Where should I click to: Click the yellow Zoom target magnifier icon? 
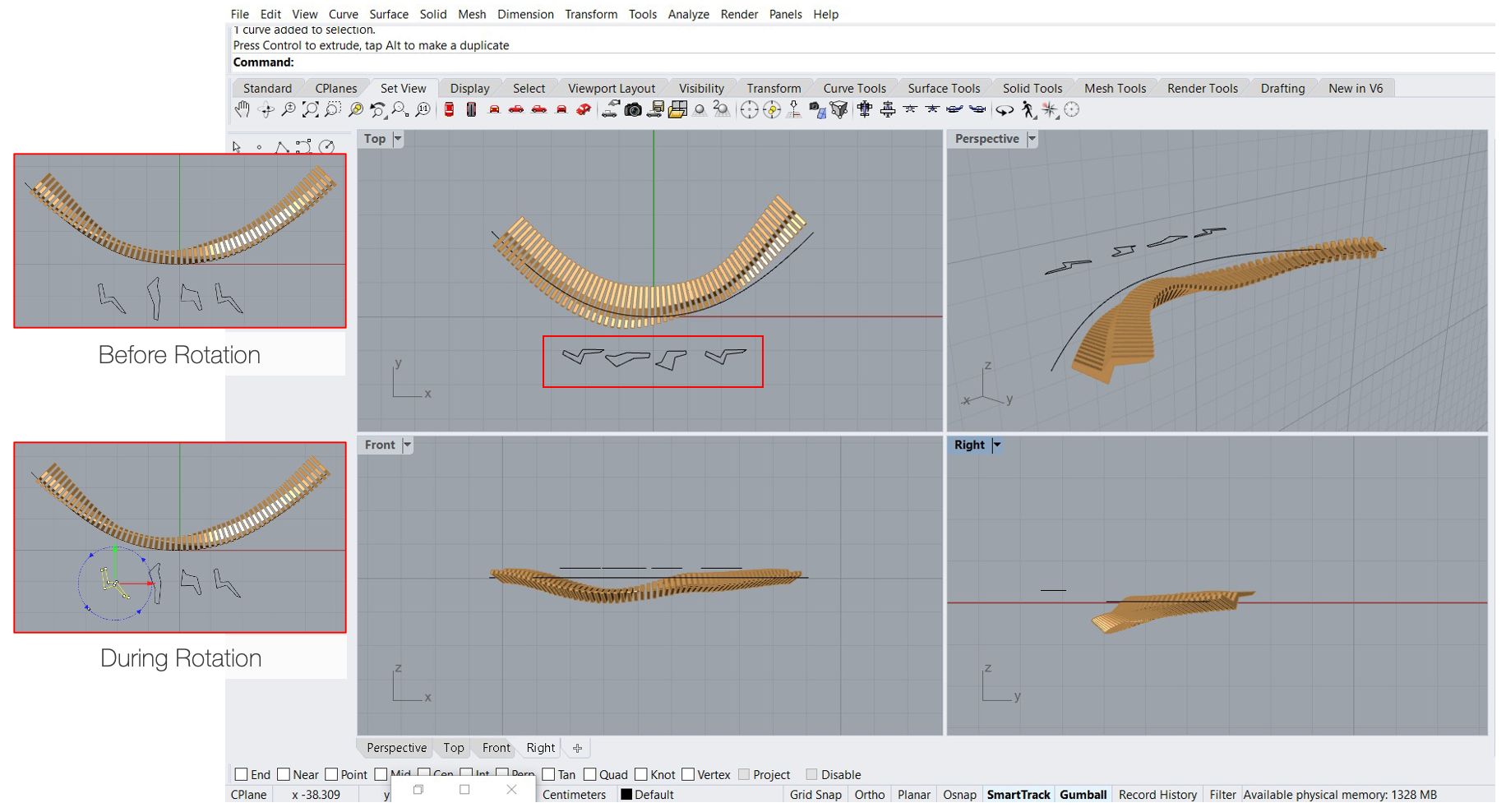coord(356,109)
